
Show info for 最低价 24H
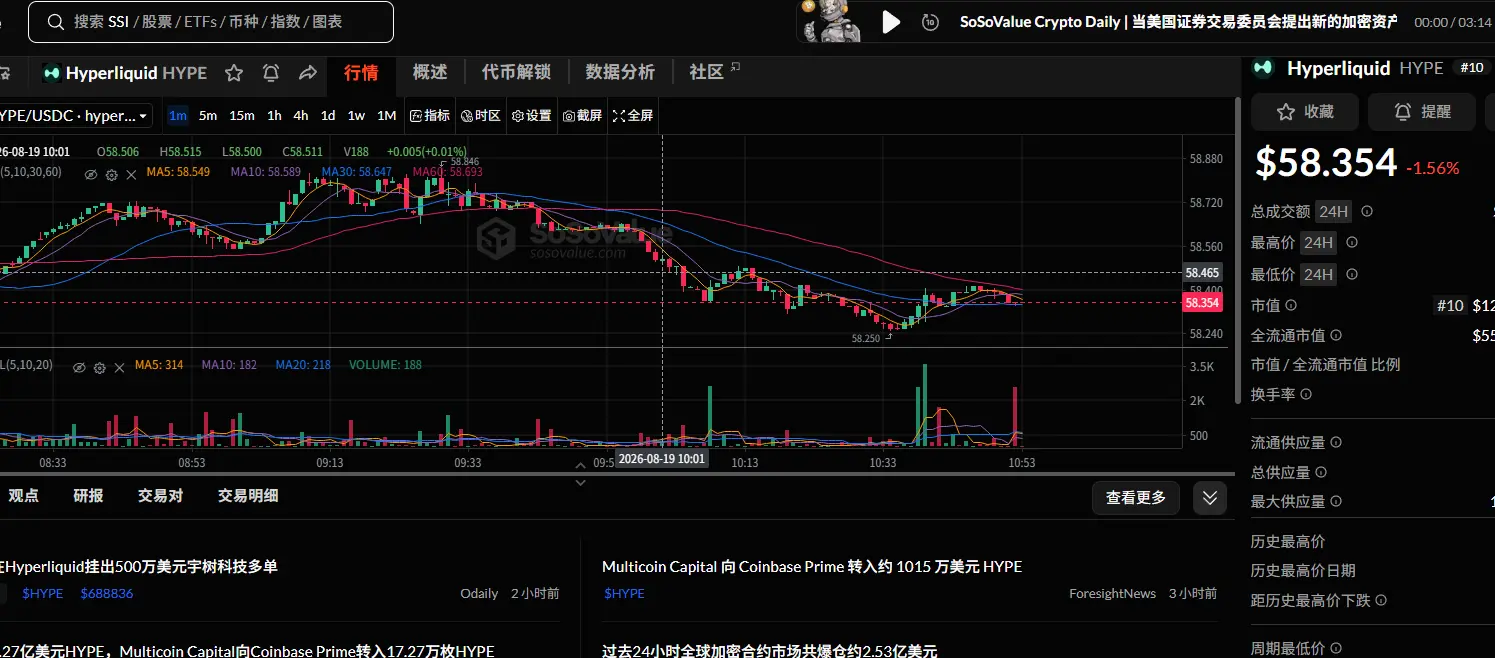1352,274
